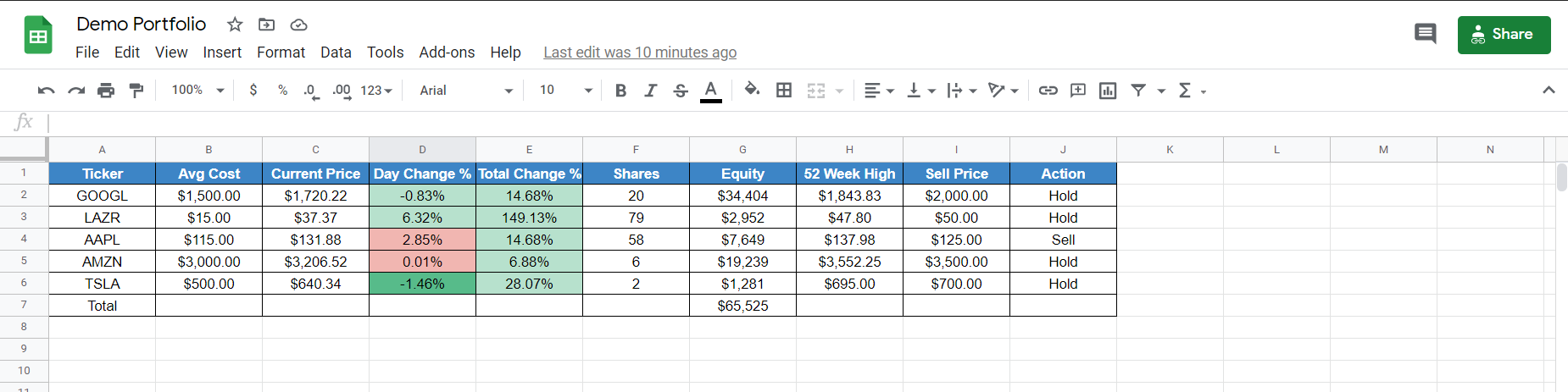Click the Move to folder icon
Image resolution: width=1568 pixels, height=392 pixels.
(x=266, y=25)
